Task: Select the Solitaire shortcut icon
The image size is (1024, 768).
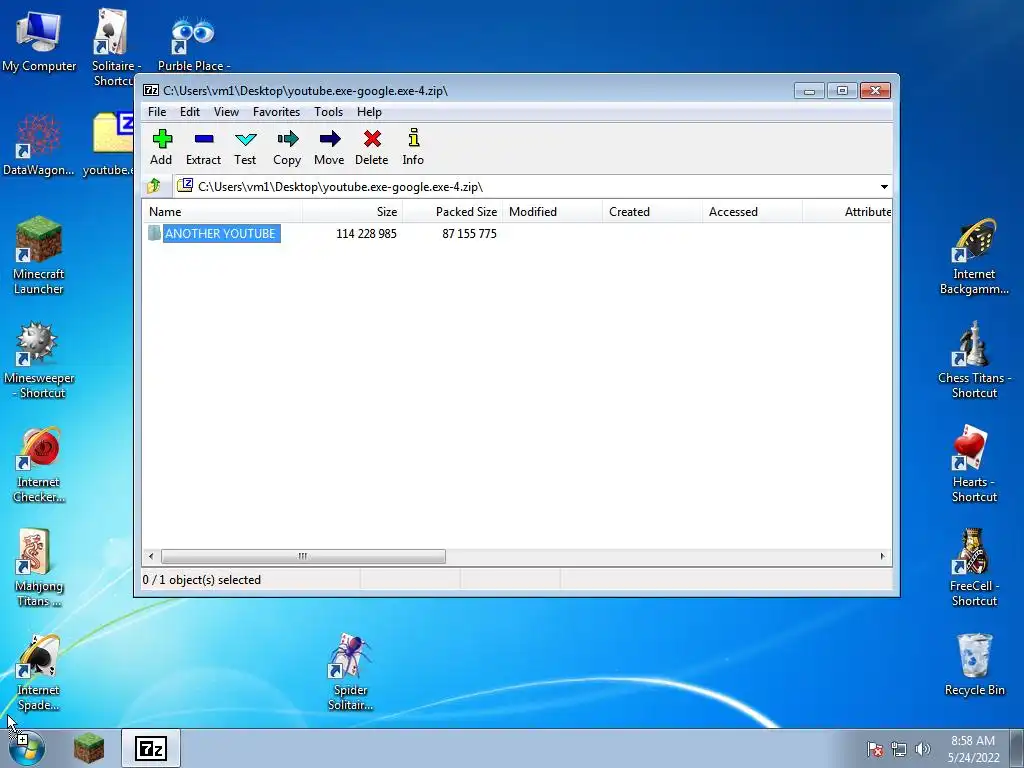Action: 112,47
